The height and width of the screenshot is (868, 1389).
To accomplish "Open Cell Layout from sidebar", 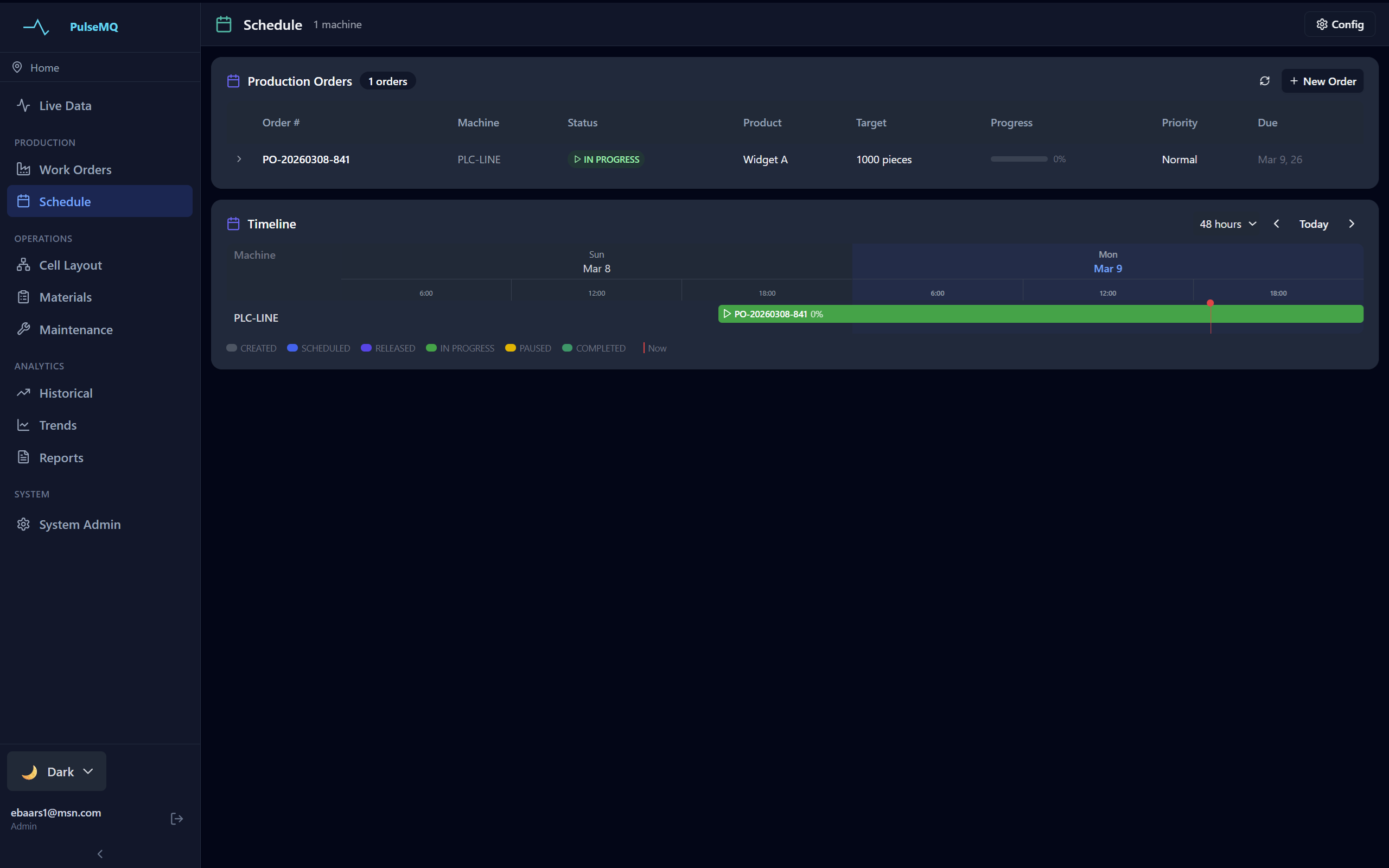I will pyautogui.click(x=70, y=265).
